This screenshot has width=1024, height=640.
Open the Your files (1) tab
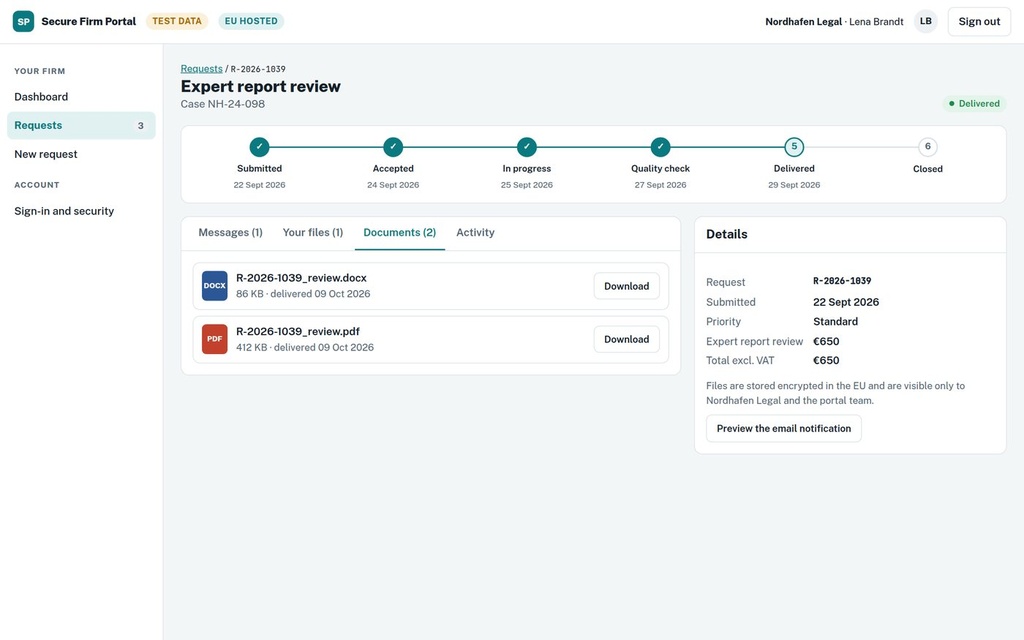click(x=313, y=232)
